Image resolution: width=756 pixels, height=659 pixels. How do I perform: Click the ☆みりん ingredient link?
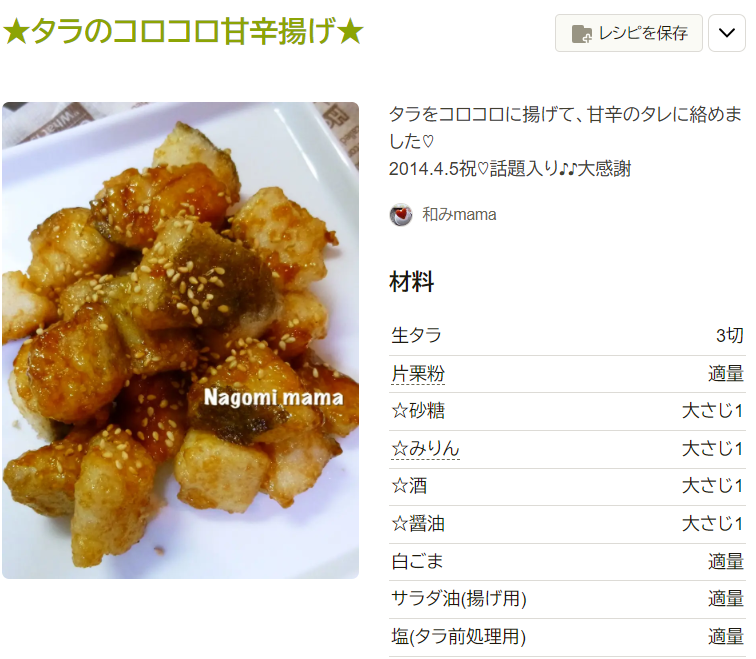pyautogui.click(x=425, y=449)
